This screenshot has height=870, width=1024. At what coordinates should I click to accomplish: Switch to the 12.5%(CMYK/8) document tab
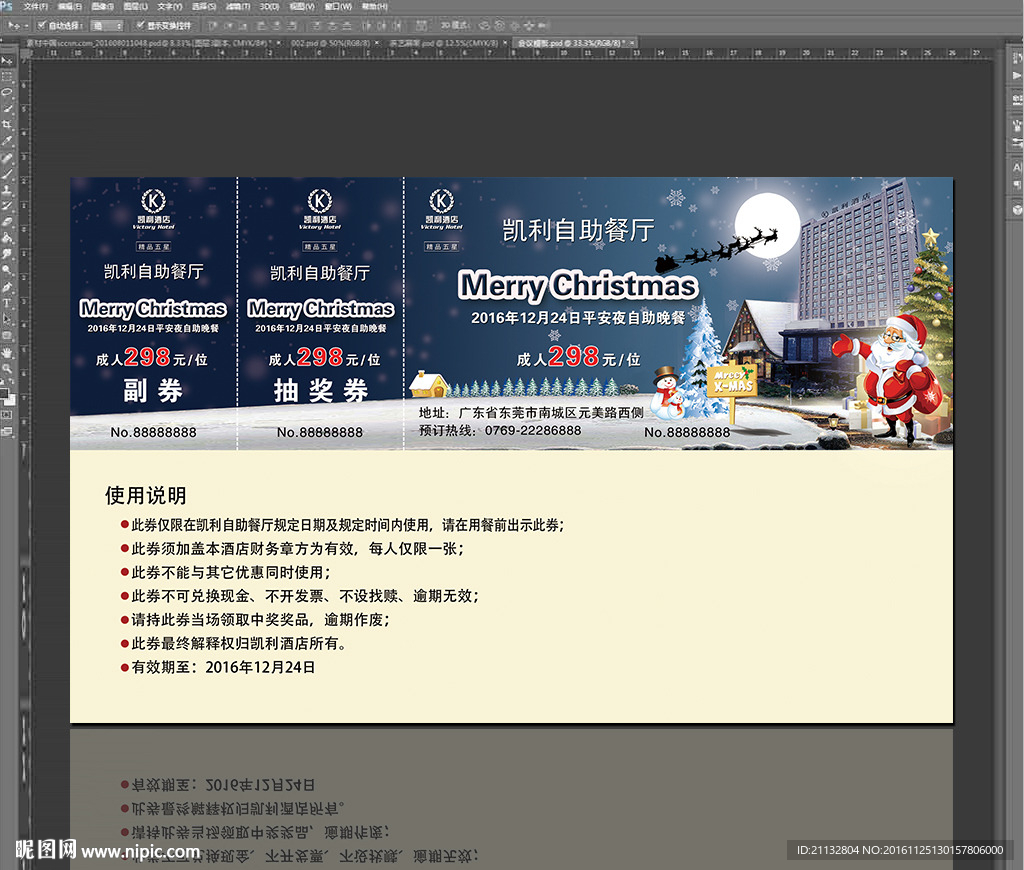coord(444,42)
